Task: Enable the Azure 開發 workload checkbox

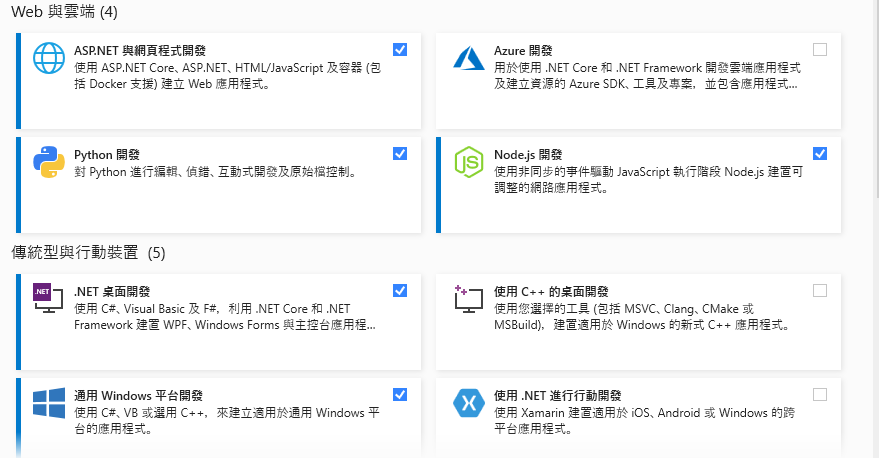Action: tap(820, 49)
